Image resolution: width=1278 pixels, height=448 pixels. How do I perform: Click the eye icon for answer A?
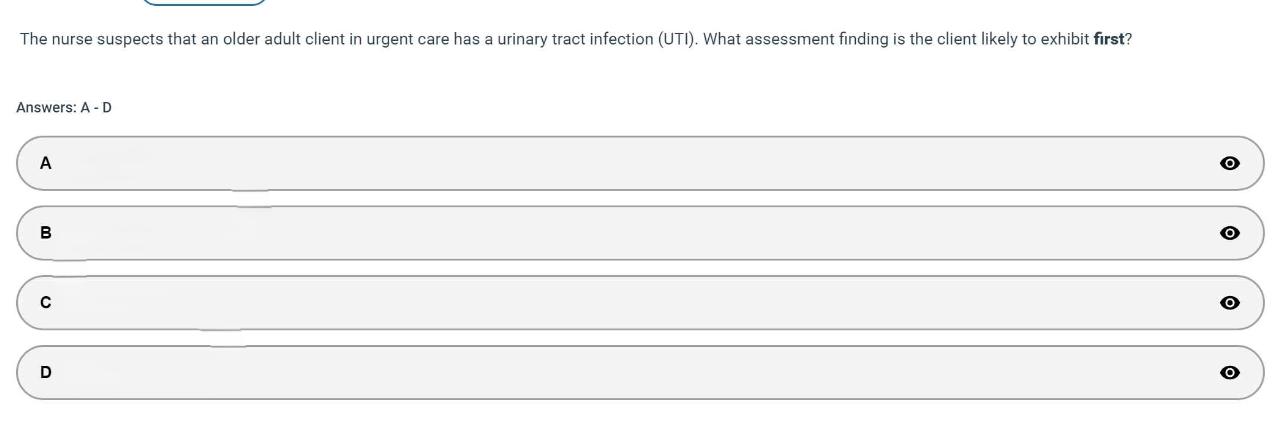[1230, 163]
